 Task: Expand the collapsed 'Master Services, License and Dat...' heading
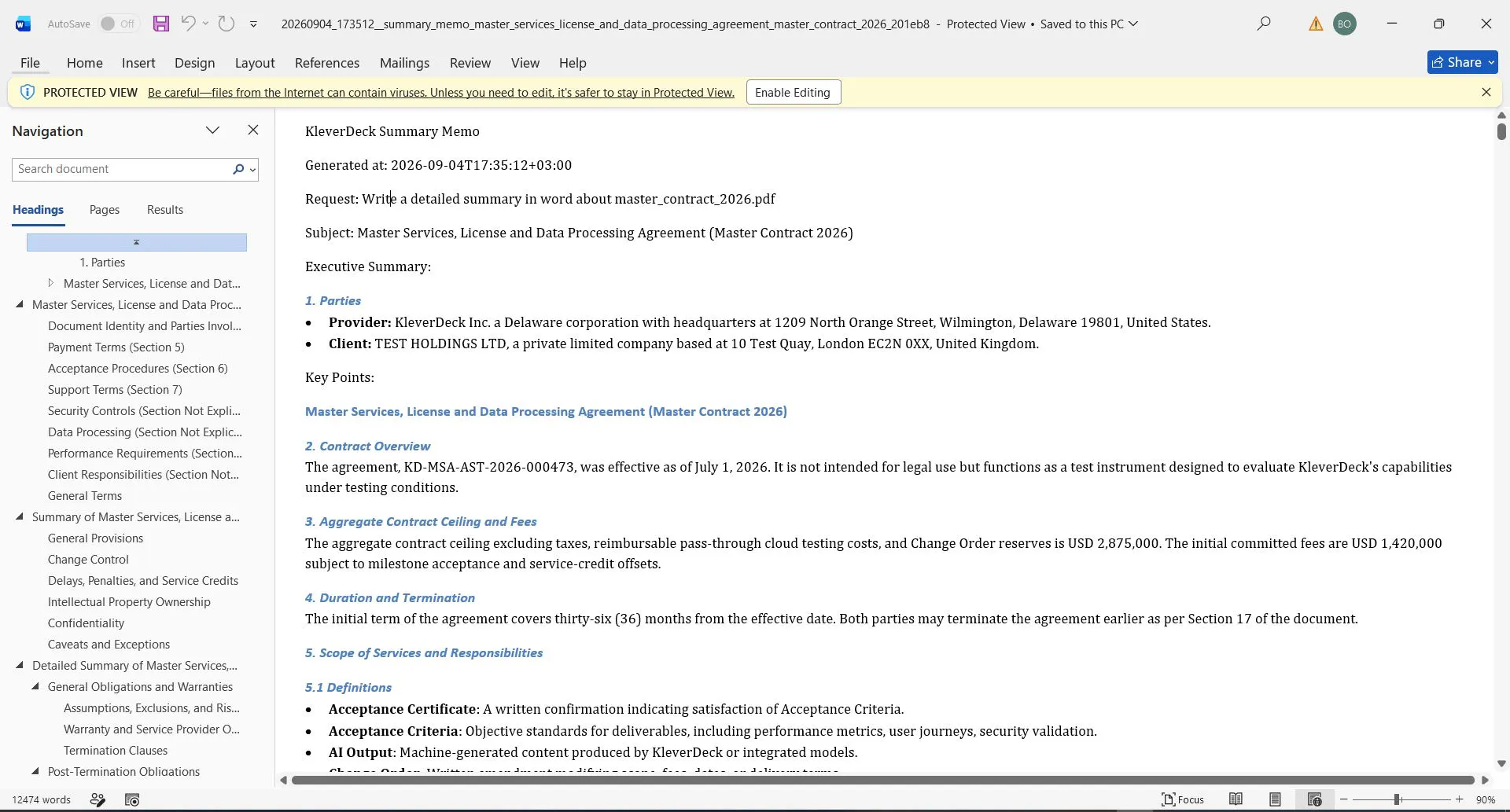point(51,283)
